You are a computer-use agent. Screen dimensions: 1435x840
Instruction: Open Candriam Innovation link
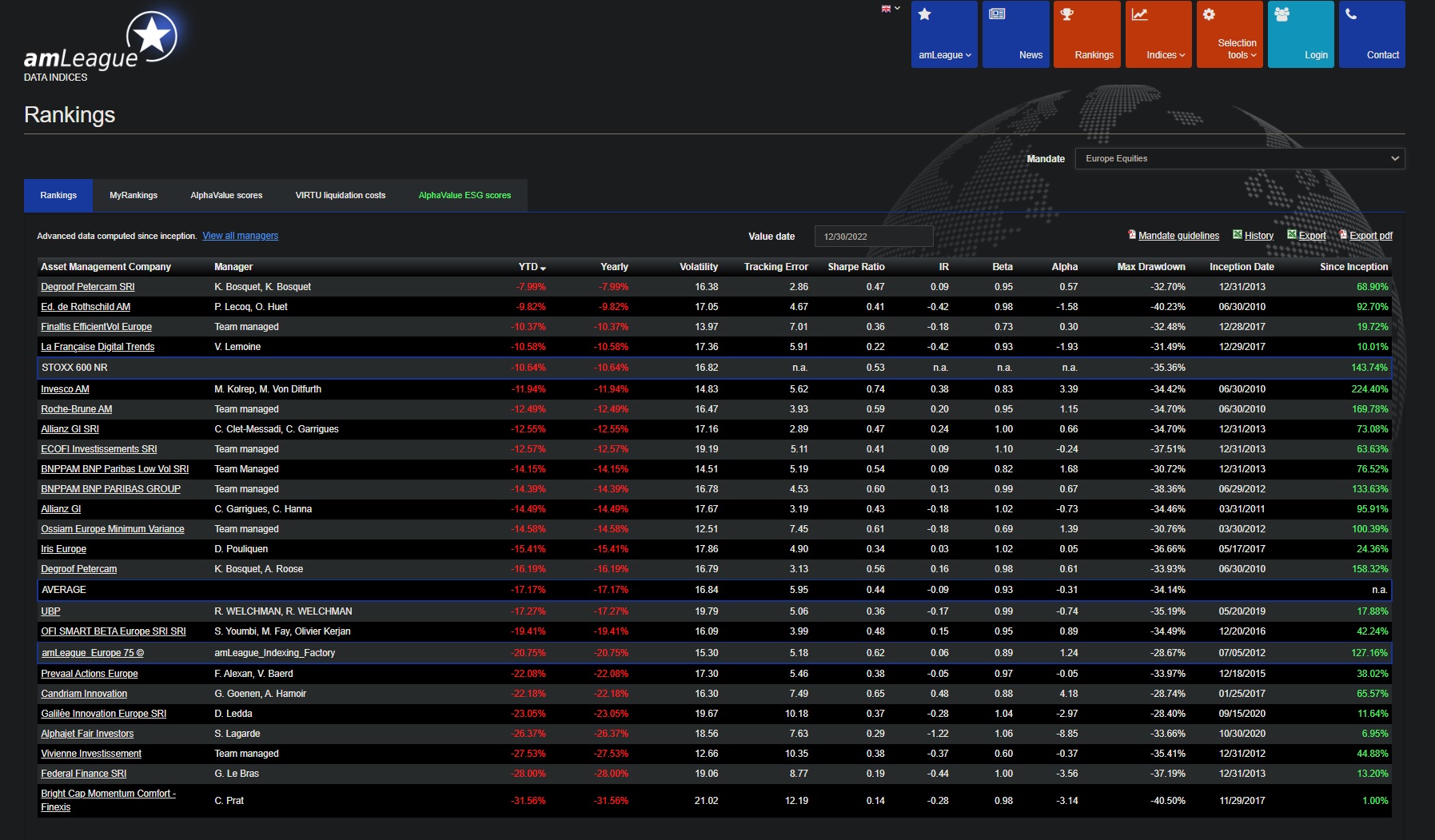coord(84,694)
